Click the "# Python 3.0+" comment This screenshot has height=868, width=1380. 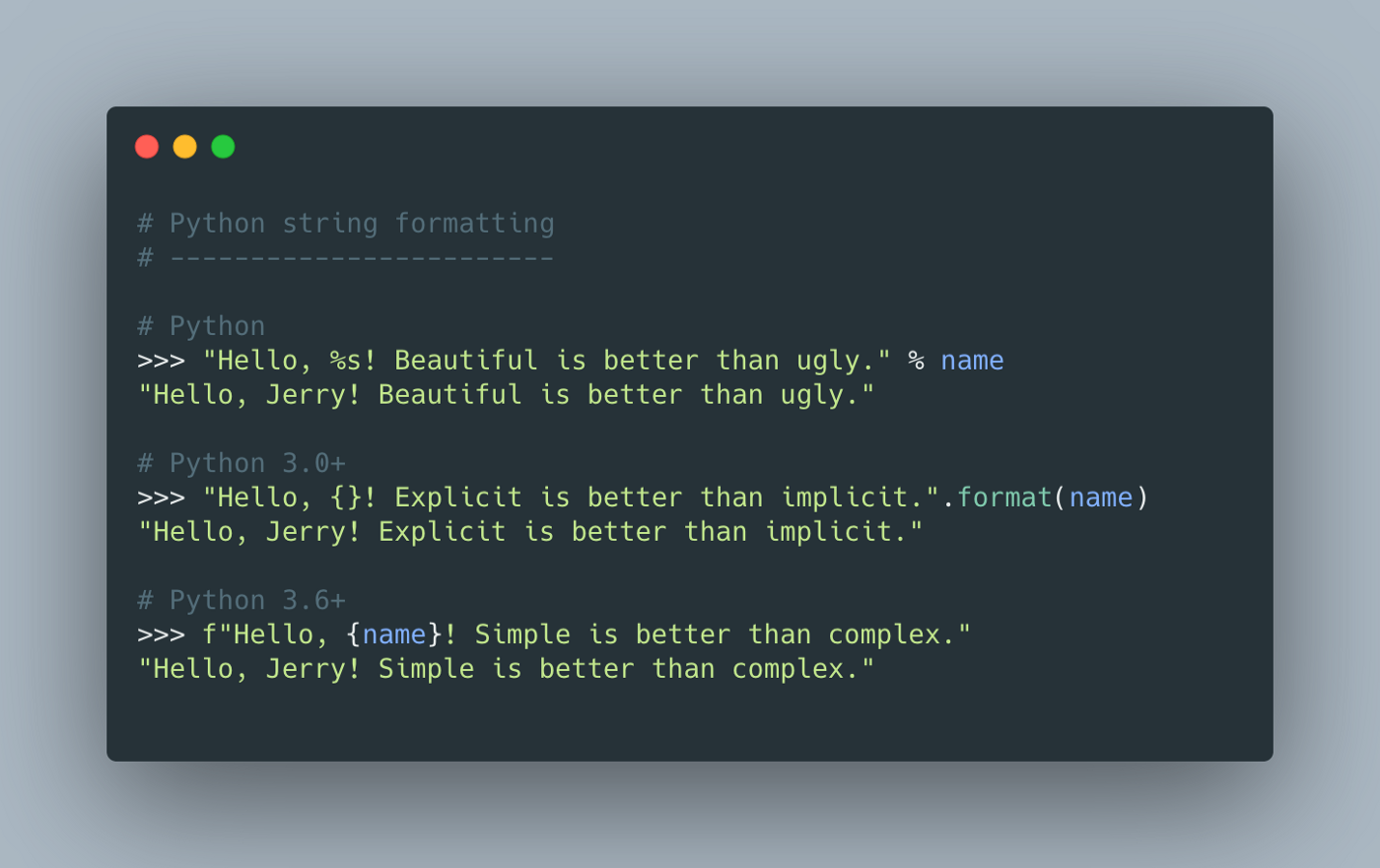(241, 463)
